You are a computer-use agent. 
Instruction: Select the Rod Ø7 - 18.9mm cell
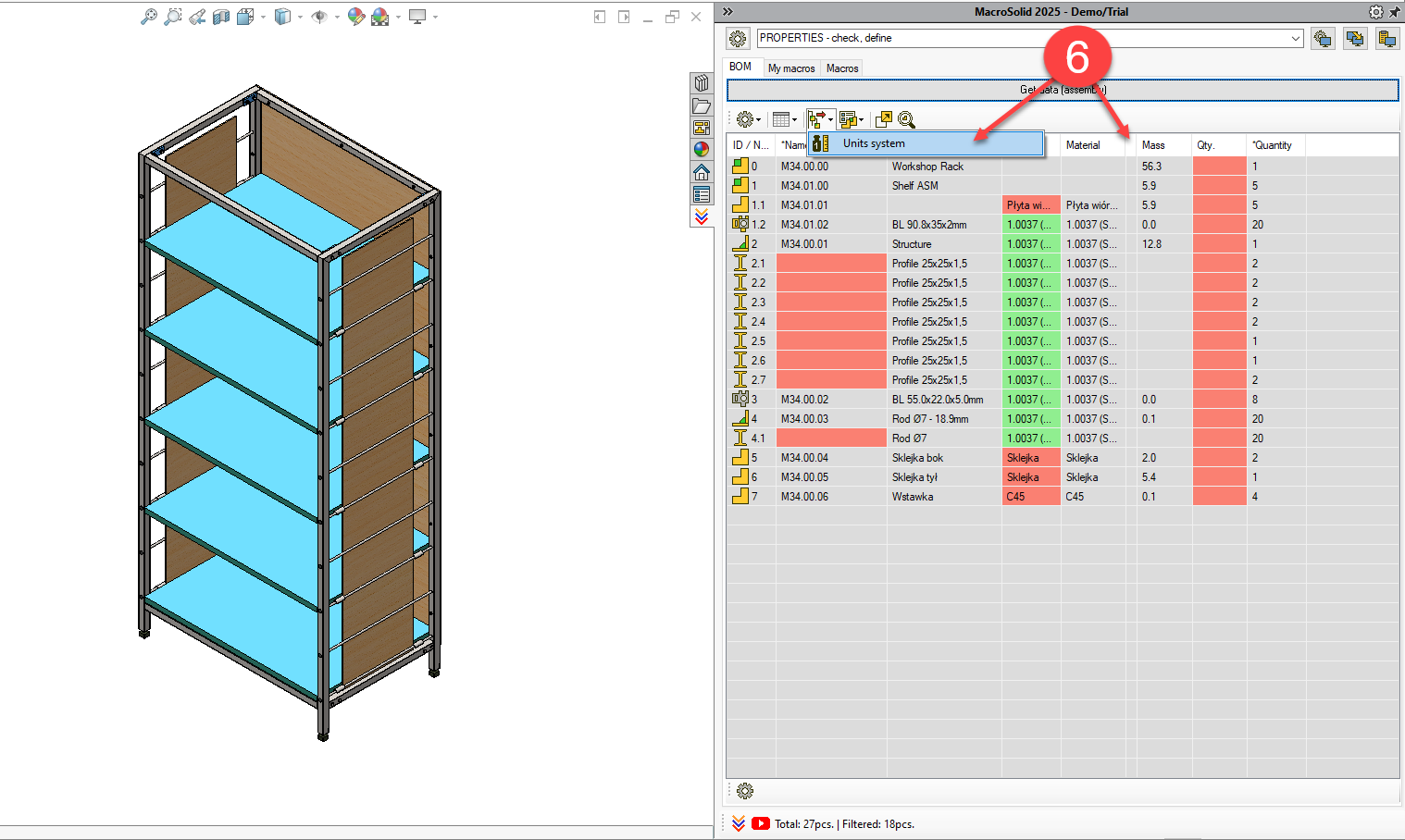pyautogui.click(x=944, y=419)
